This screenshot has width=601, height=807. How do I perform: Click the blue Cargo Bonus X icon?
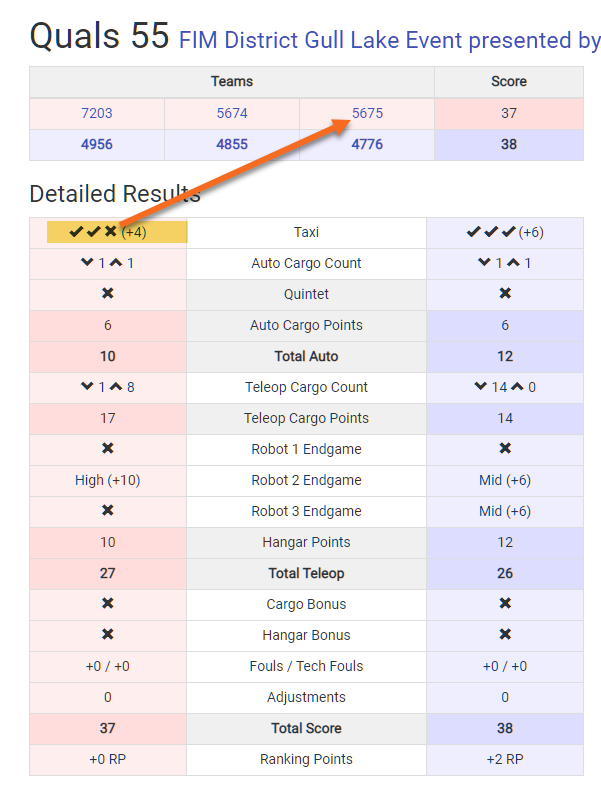pyautogui.click(x=505, y=603)
